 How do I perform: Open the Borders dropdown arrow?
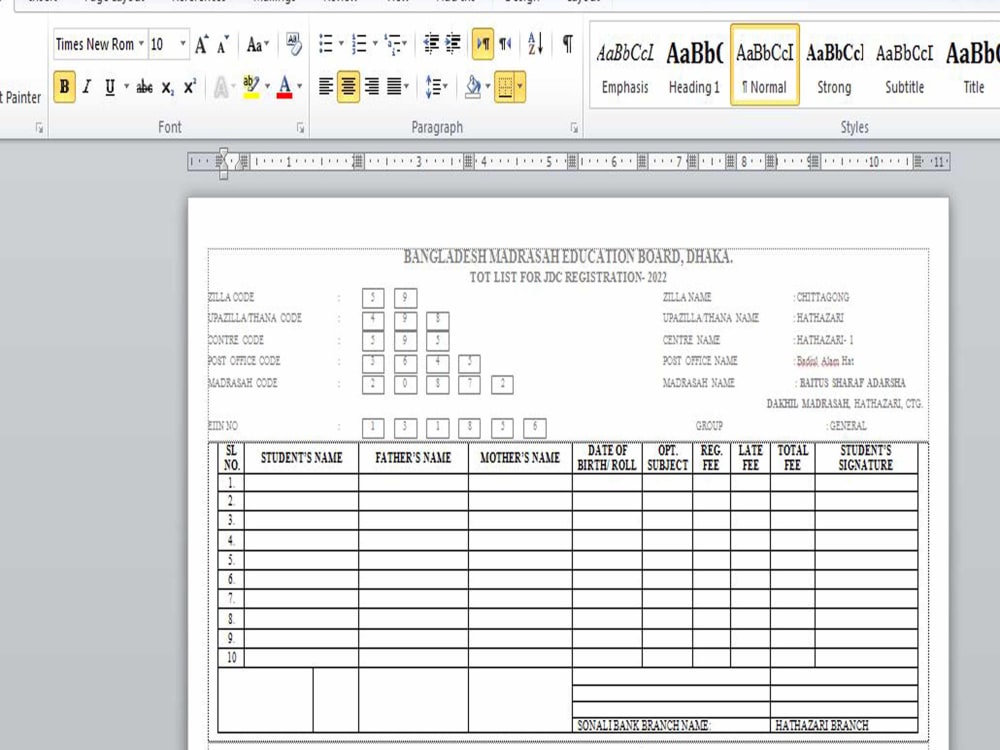[520, 87]
